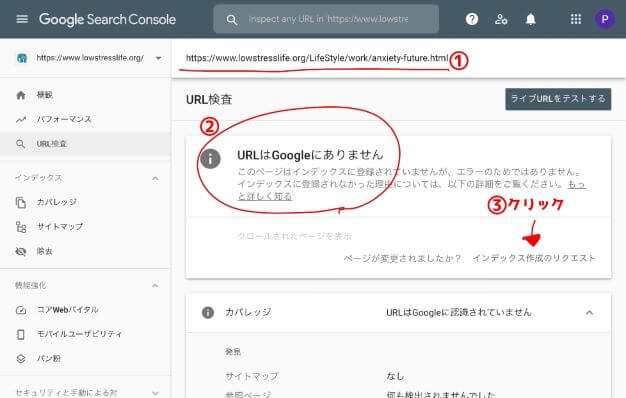The height and width of the screenshot is (398, 626).
Task: Click the なし value beside サイトマップ
Action: (395, 376)
